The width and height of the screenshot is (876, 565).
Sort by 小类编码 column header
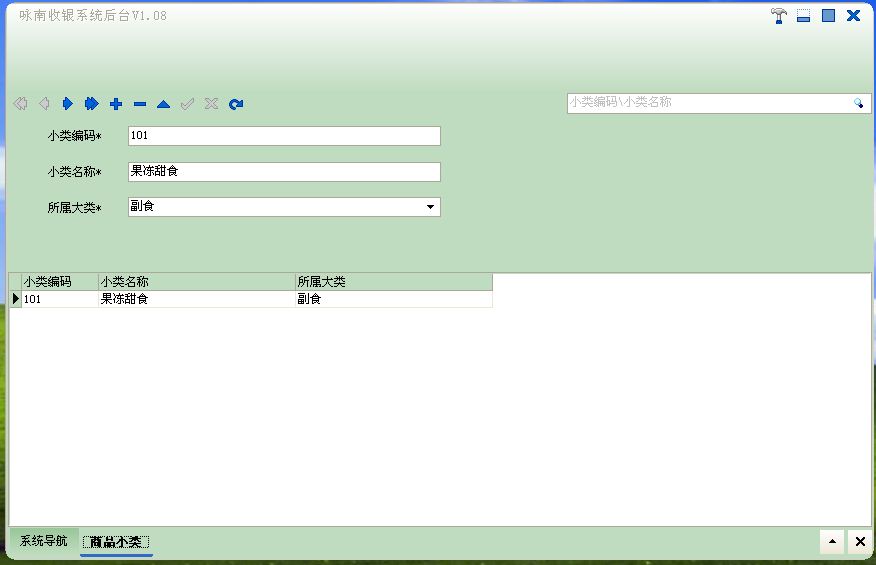click(60, 282)
